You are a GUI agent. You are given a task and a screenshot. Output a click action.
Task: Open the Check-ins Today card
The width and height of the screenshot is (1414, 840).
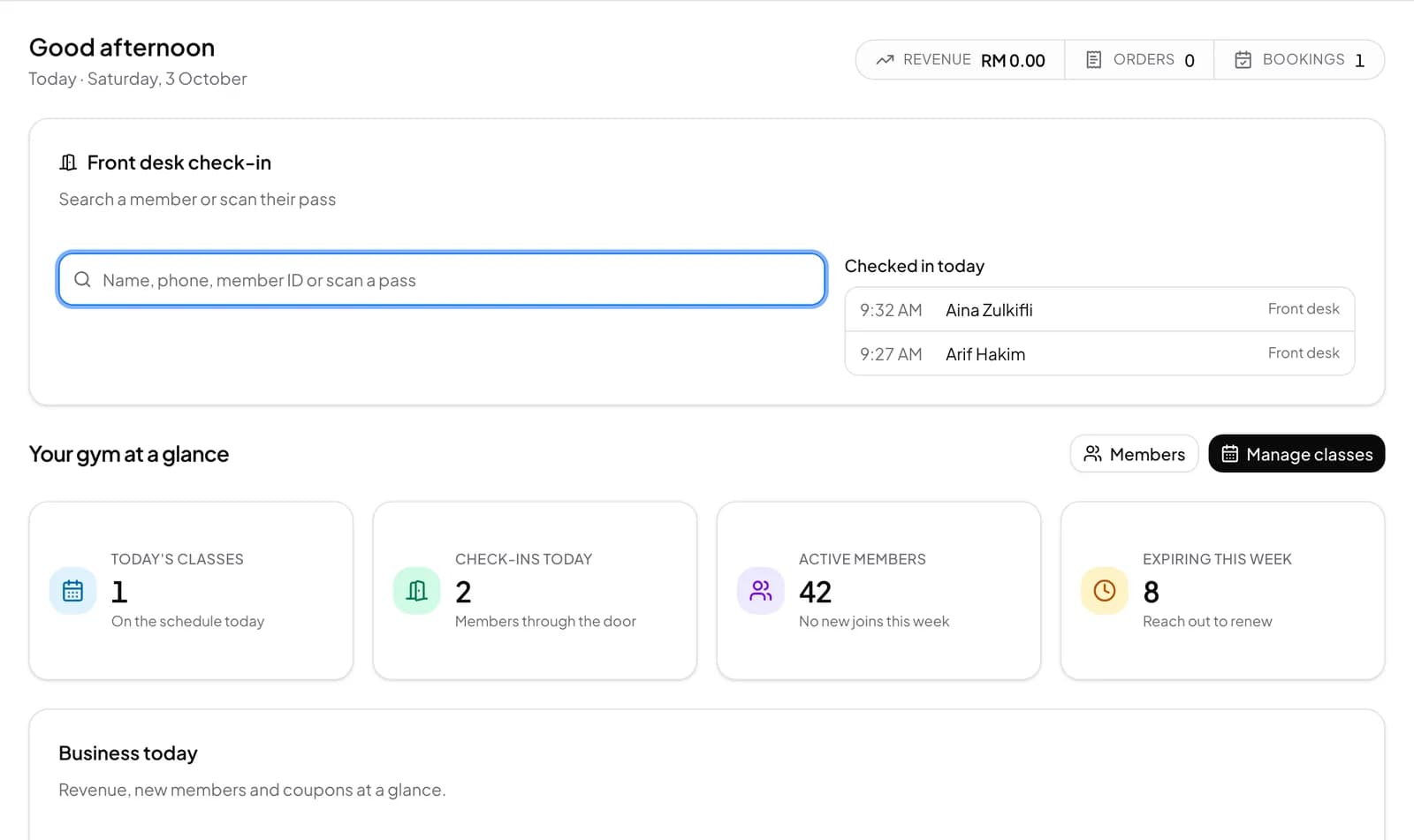[x=535, y=590]
